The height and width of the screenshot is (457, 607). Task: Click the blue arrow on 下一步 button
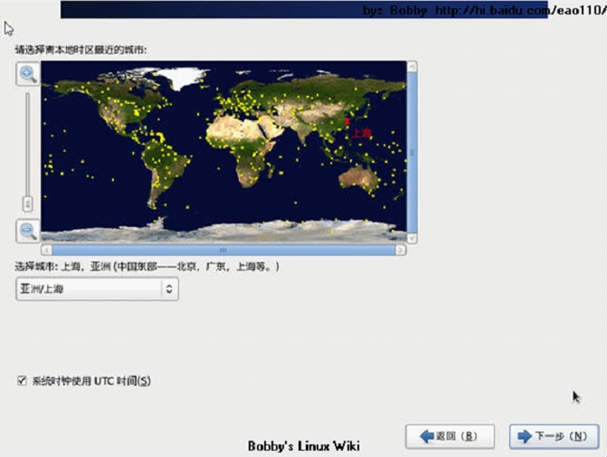[525, 436]
